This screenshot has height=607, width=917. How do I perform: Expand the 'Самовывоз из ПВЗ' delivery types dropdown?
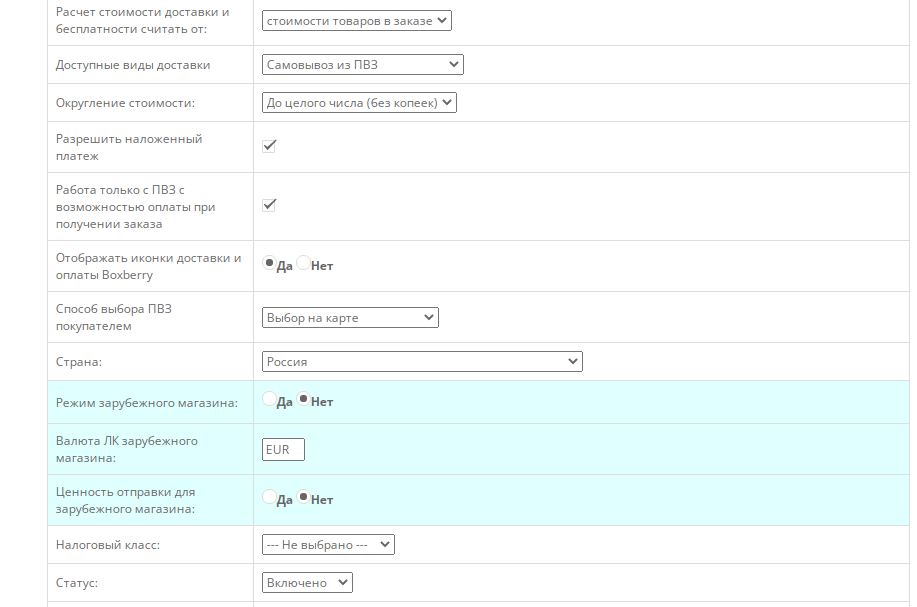coord(362,65)
